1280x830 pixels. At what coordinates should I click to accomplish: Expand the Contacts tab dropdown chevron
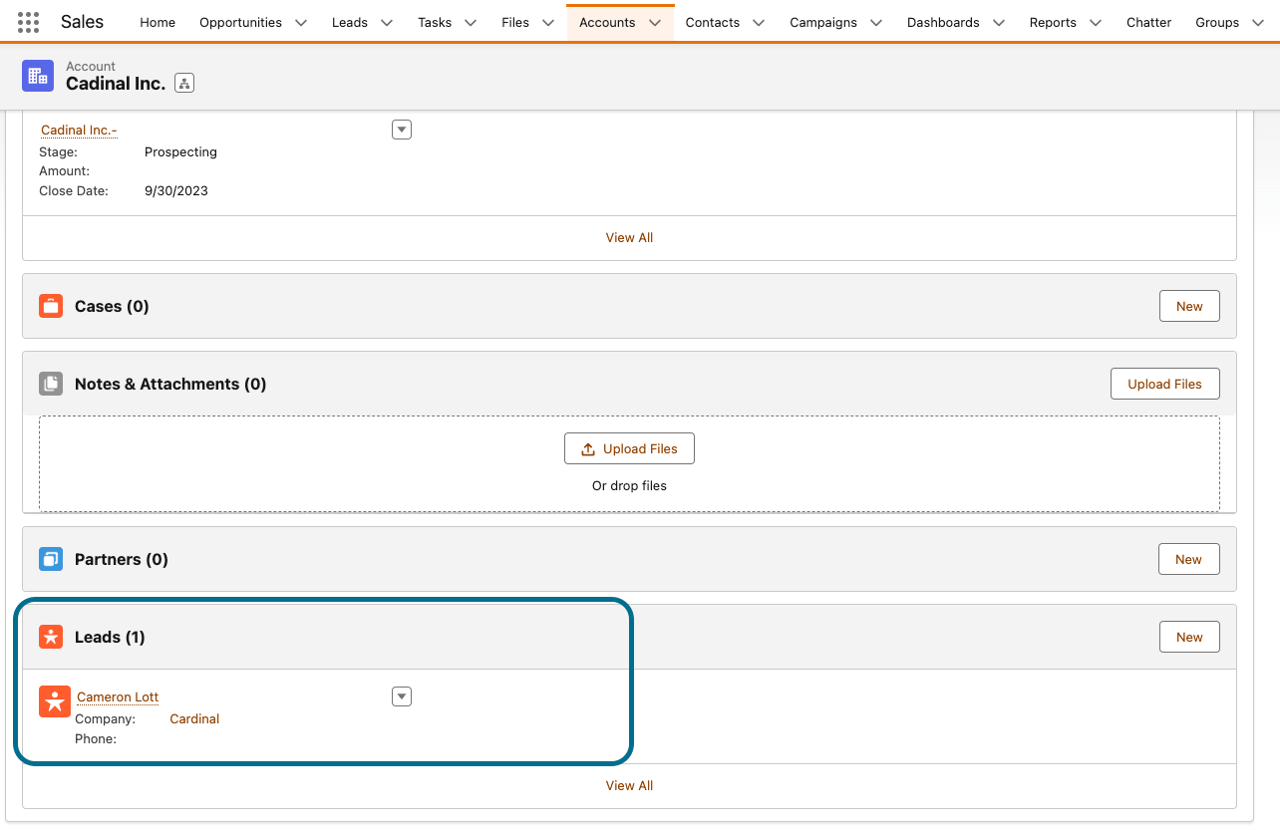(x=758, y=23)
